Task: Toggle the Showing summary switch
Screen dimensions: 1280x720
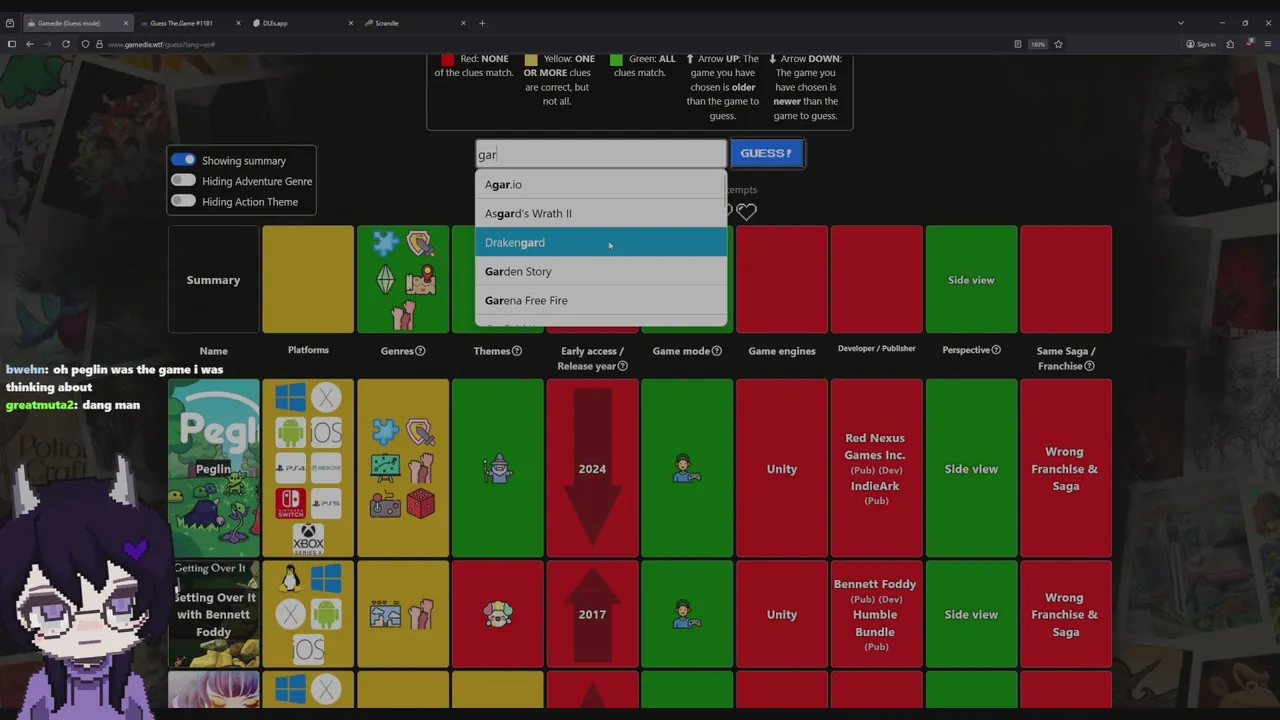Action: coord(183,160)
